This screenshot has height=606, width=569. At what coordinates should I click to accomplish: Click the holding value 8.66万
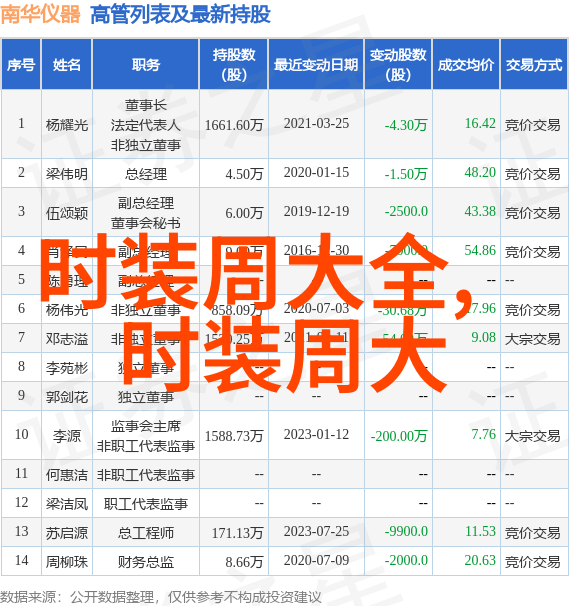[244, 562]
